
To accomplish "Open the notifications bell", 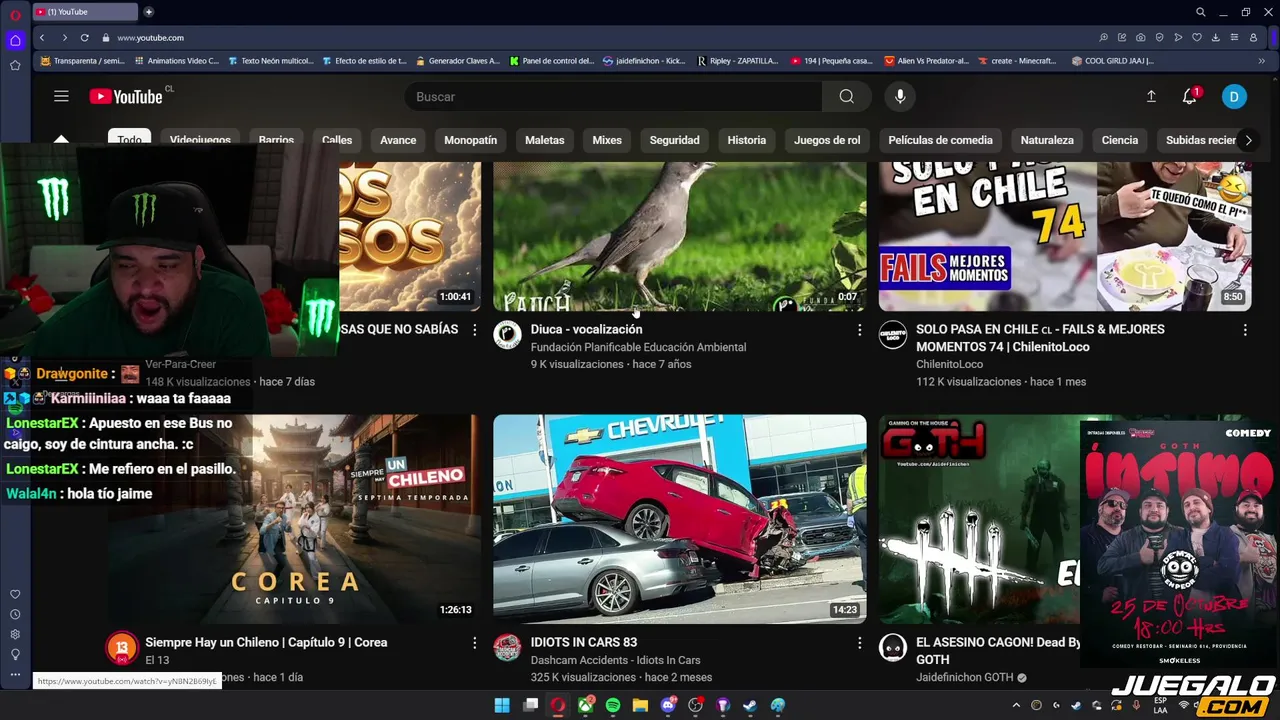I will point(1189,96).
